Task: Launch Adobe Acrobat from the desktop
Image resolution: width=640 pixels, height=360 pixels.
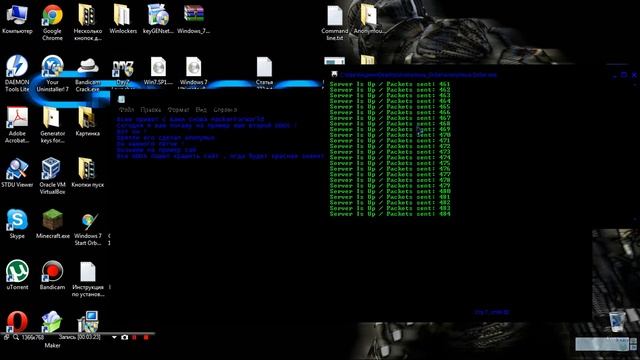Action: pos(17,125)
